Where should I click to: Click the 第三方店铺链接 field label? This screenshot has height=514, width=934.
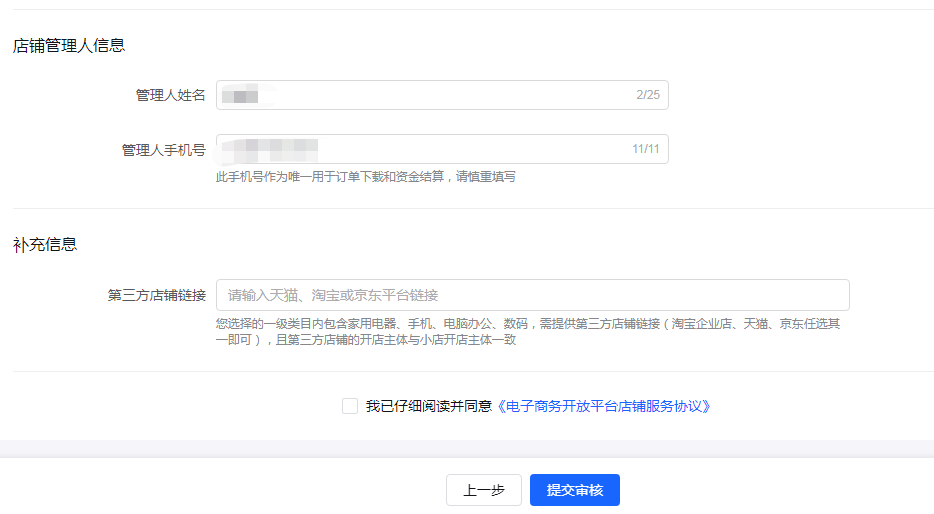point(157,295)
